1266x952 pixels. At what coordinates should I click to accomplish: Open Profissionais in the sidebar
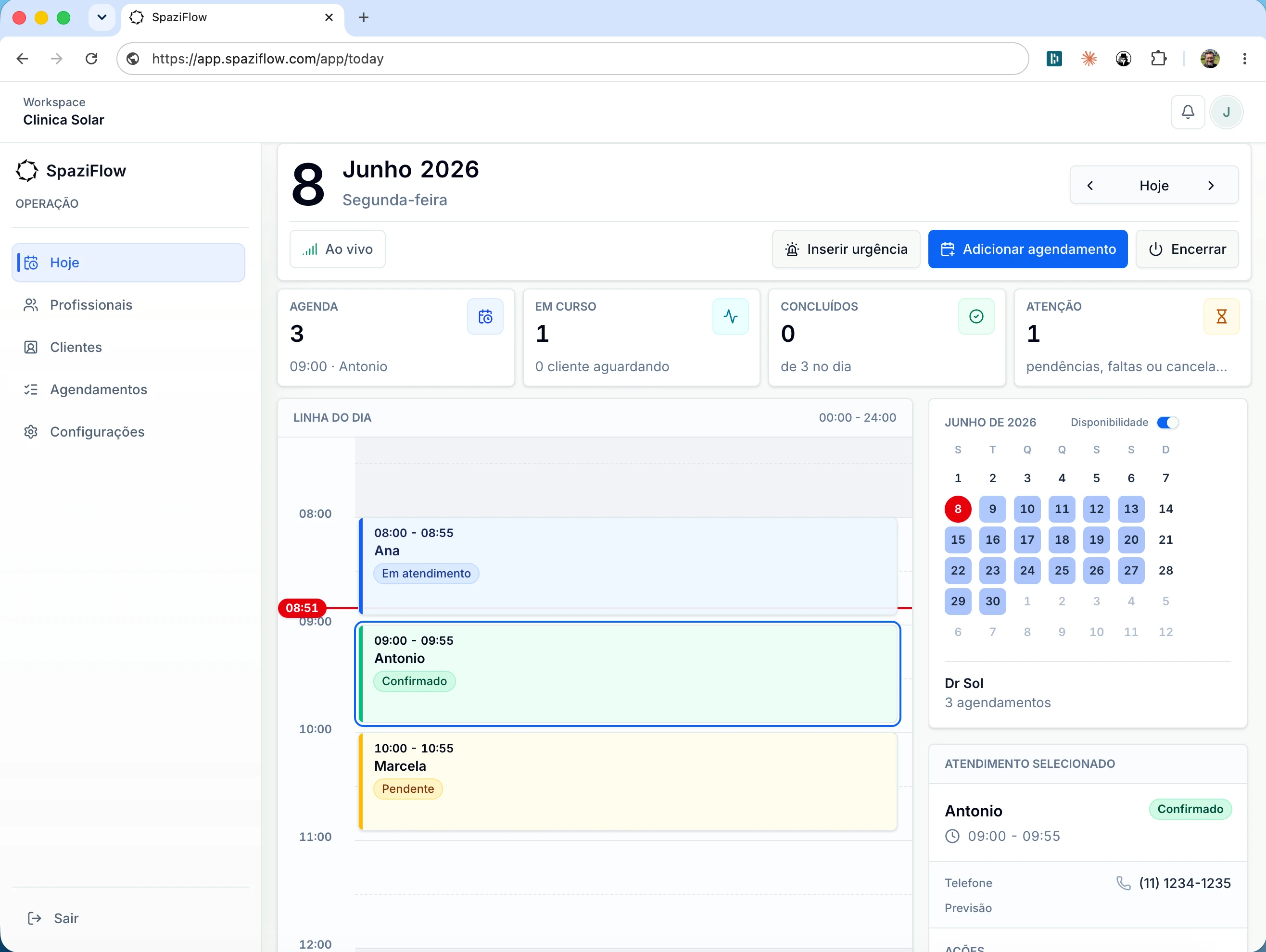click(x=128, y=305)
